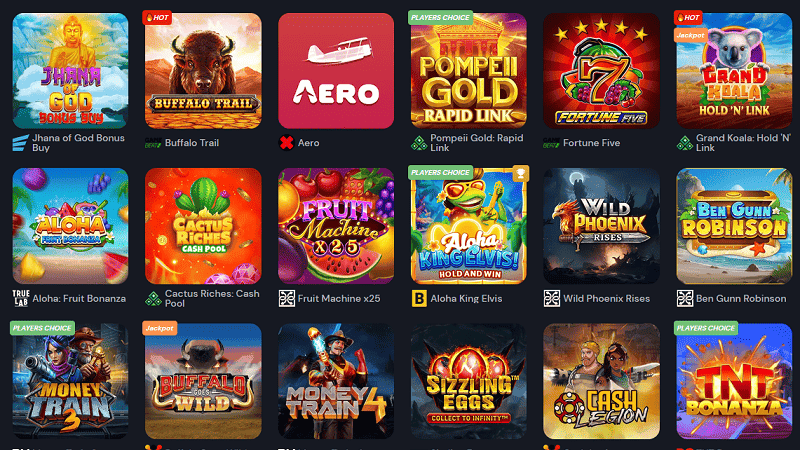The height and width of the screenshot is (450, 800).
Task: Open the Sizzling Eggs game thumbnail
Action: [x=468, y=381]
